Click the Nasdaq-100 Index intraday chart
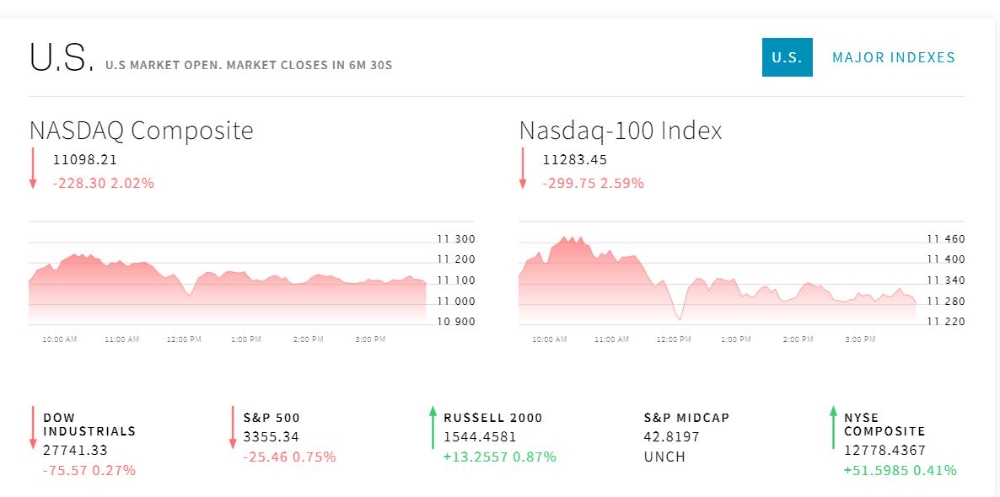1000x497 pixels. pyautogui.click(x=717, y=282)
